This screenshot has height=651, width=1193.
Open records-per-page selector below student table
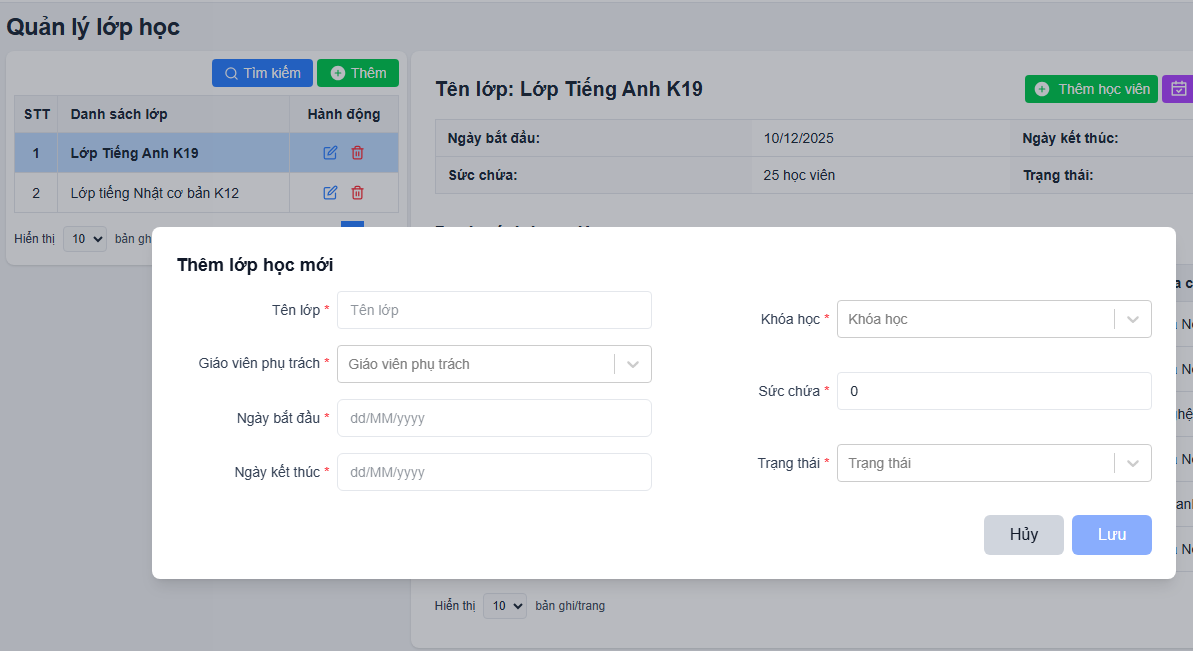pyautogui.click(x=504, y=606)
